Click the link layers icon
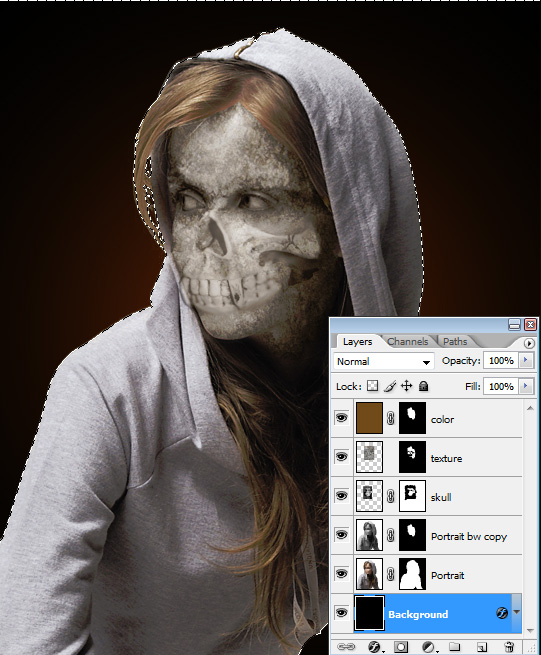Image resolution: width=541 pixels, height=655 pixels. 345,647
